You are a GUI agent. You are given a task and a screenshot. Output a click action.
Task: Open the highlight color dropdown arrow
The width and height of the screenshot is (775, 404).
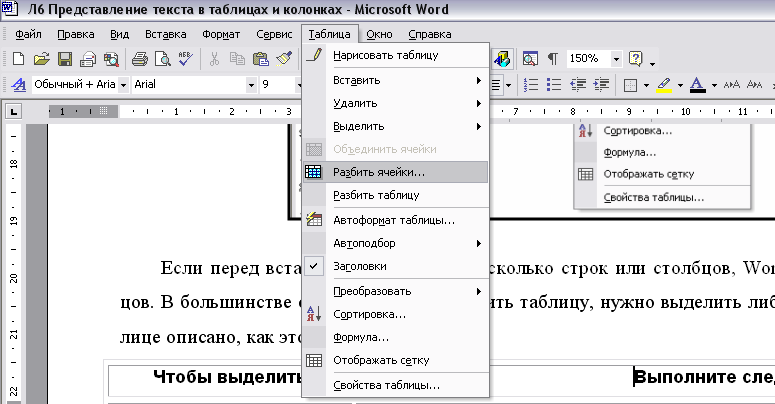pos(680,85)
